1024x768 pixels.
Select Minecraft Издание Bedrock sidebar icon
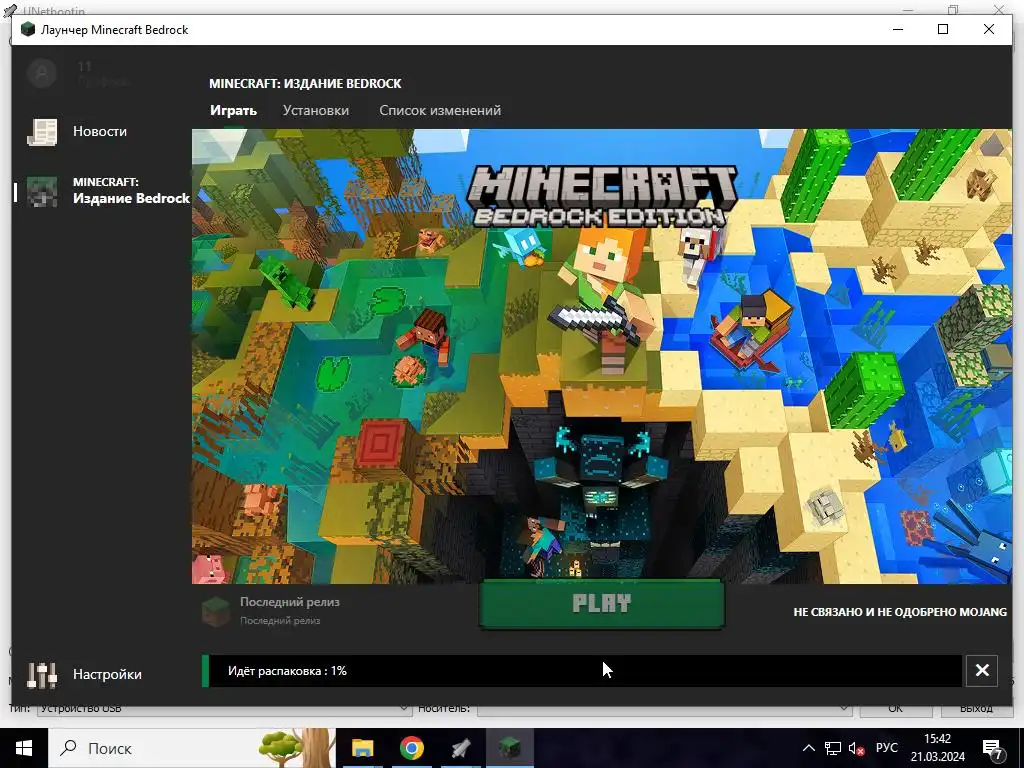coord(42,192)
